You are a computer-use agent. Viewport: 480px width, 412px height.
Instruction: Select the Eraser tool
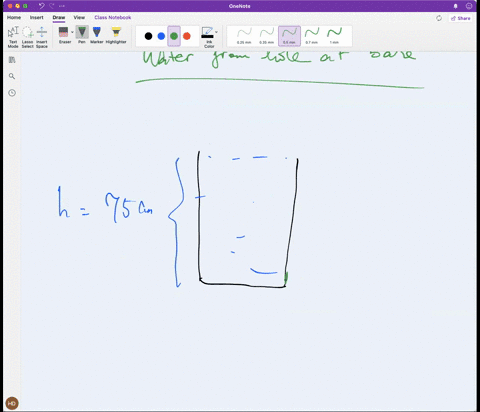pyautogui.click(x=64, y=35)
